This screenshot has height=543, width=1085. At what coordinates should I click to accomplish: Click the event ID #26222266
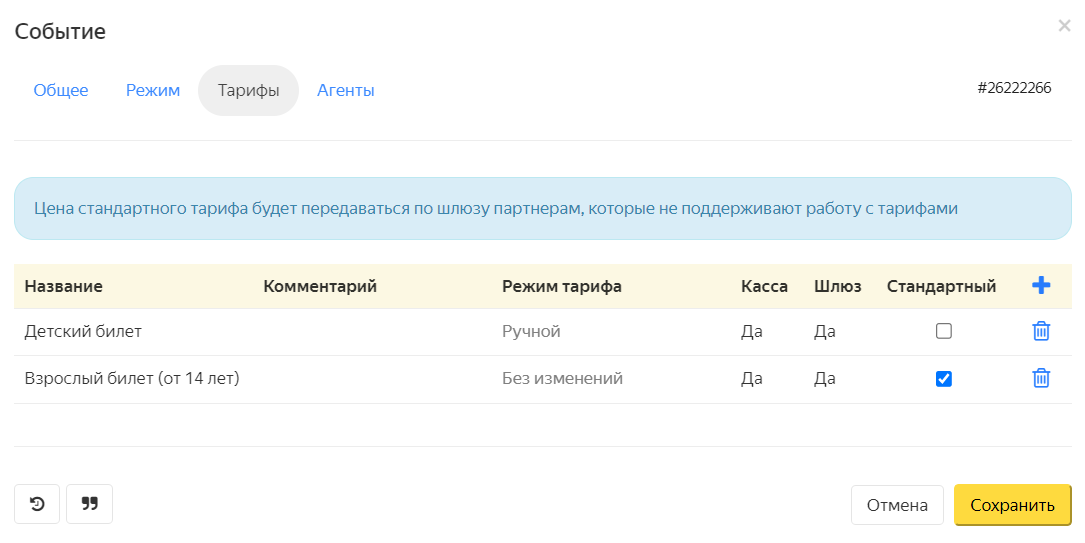[x=1014, y=88]
